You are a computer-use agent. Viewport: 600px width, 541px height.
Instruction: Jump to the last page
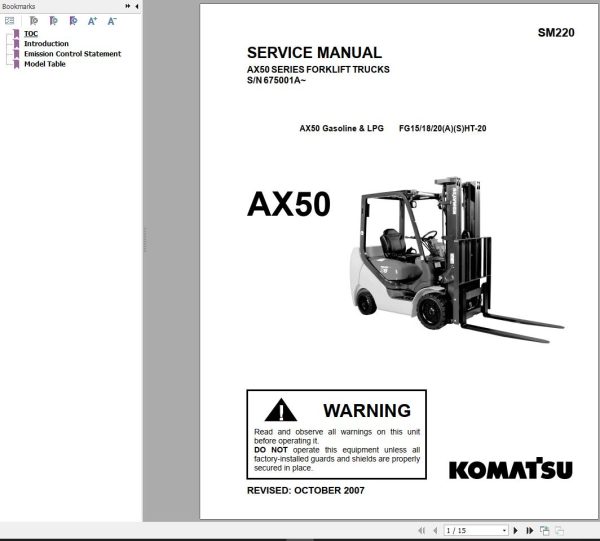coord(530,531)
